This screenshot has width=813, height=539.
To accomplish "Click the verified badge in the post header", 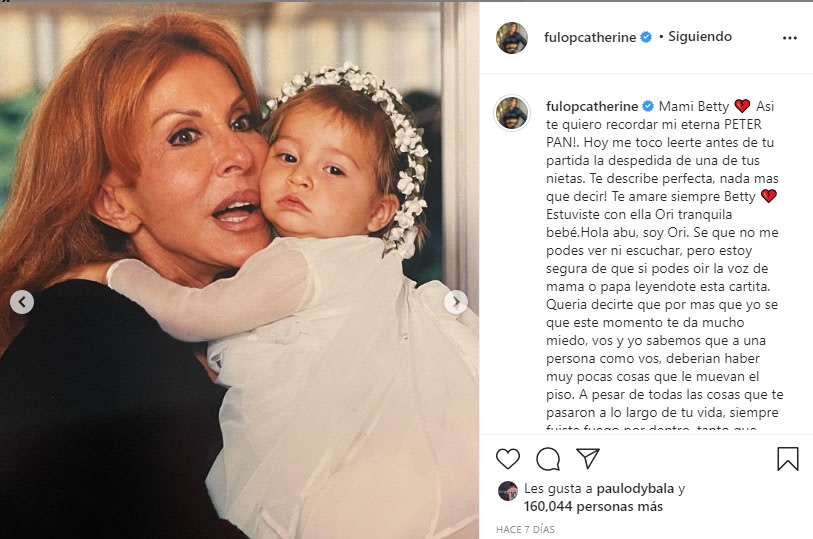I will 646,38.
